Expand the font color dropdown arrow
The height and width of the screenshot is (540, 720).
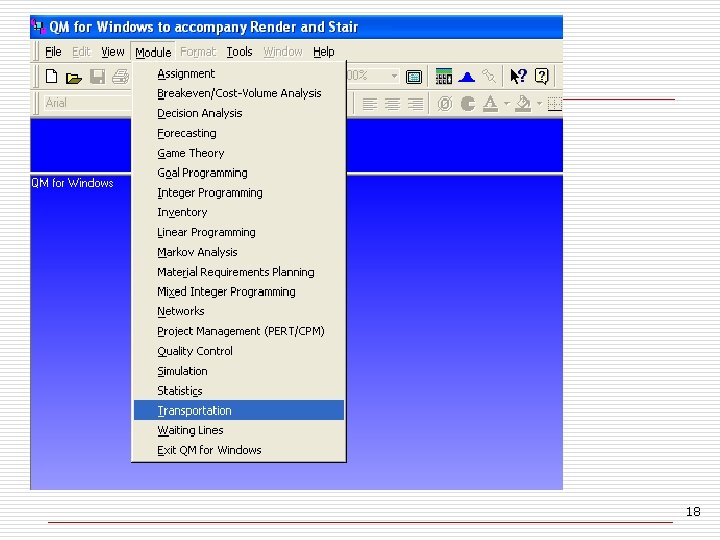(x=506, y=104)
